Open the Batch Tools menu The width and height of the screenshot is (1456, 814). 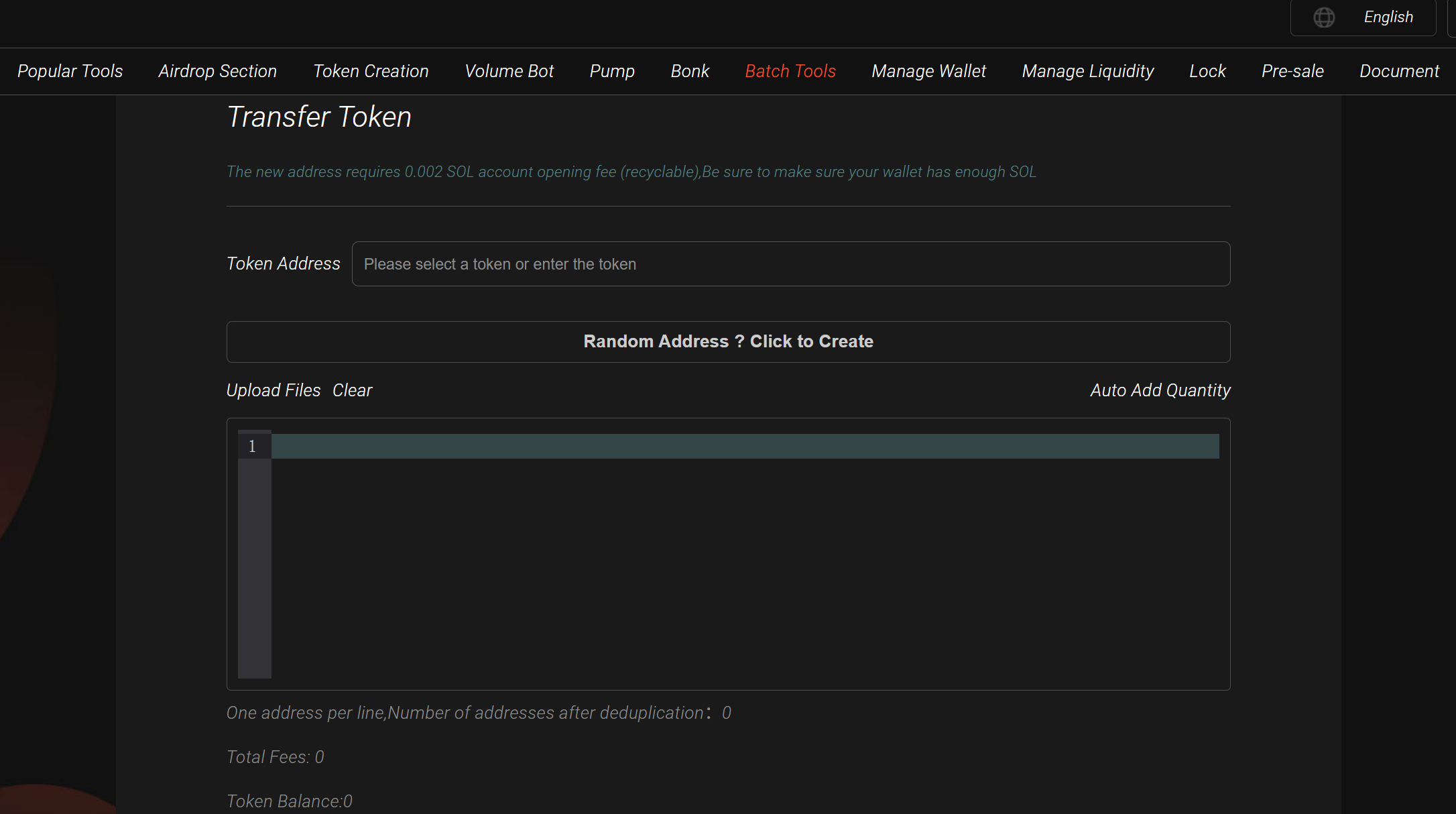tap(790, 71)
